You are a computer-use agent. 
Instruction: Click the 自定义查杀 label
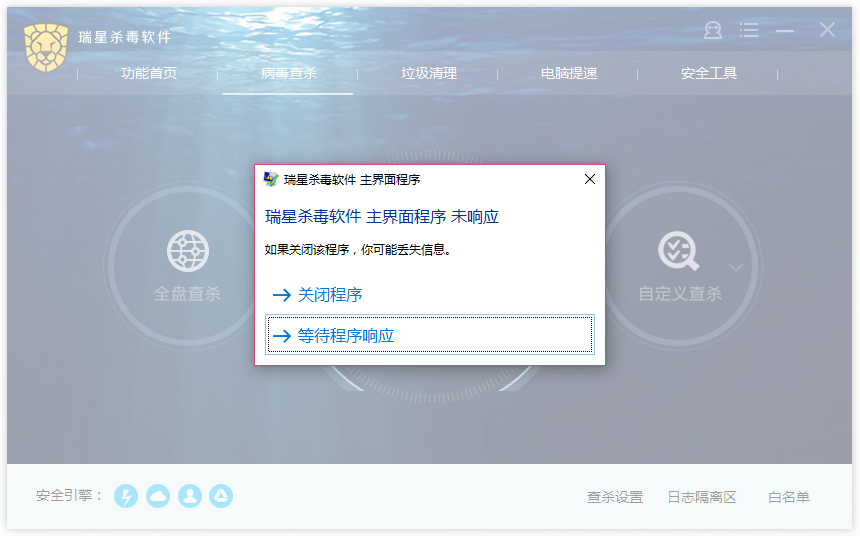point(680,294)
